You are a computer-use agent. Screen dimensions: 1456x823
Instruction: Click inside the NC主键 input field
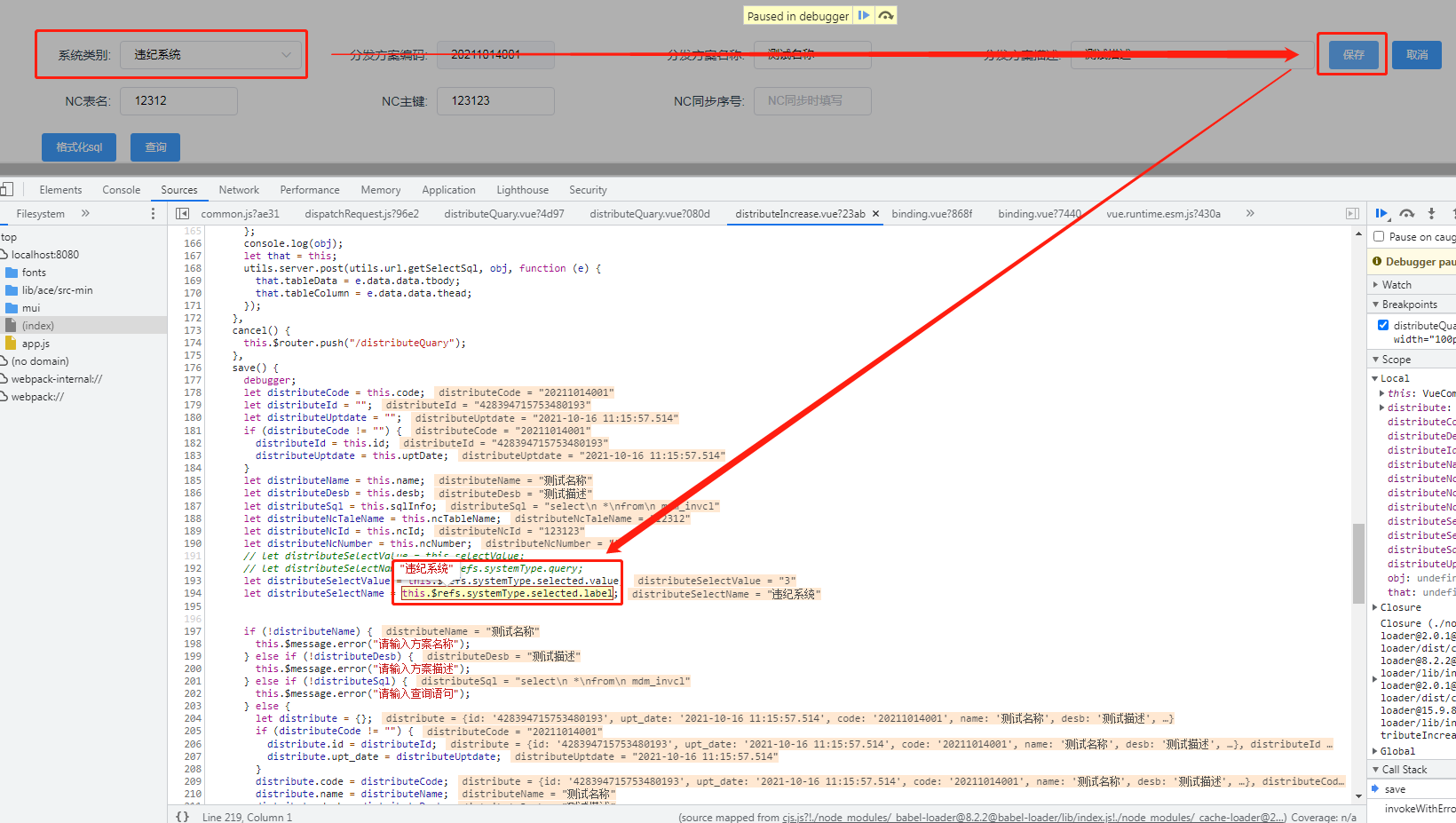click(495, 100)
